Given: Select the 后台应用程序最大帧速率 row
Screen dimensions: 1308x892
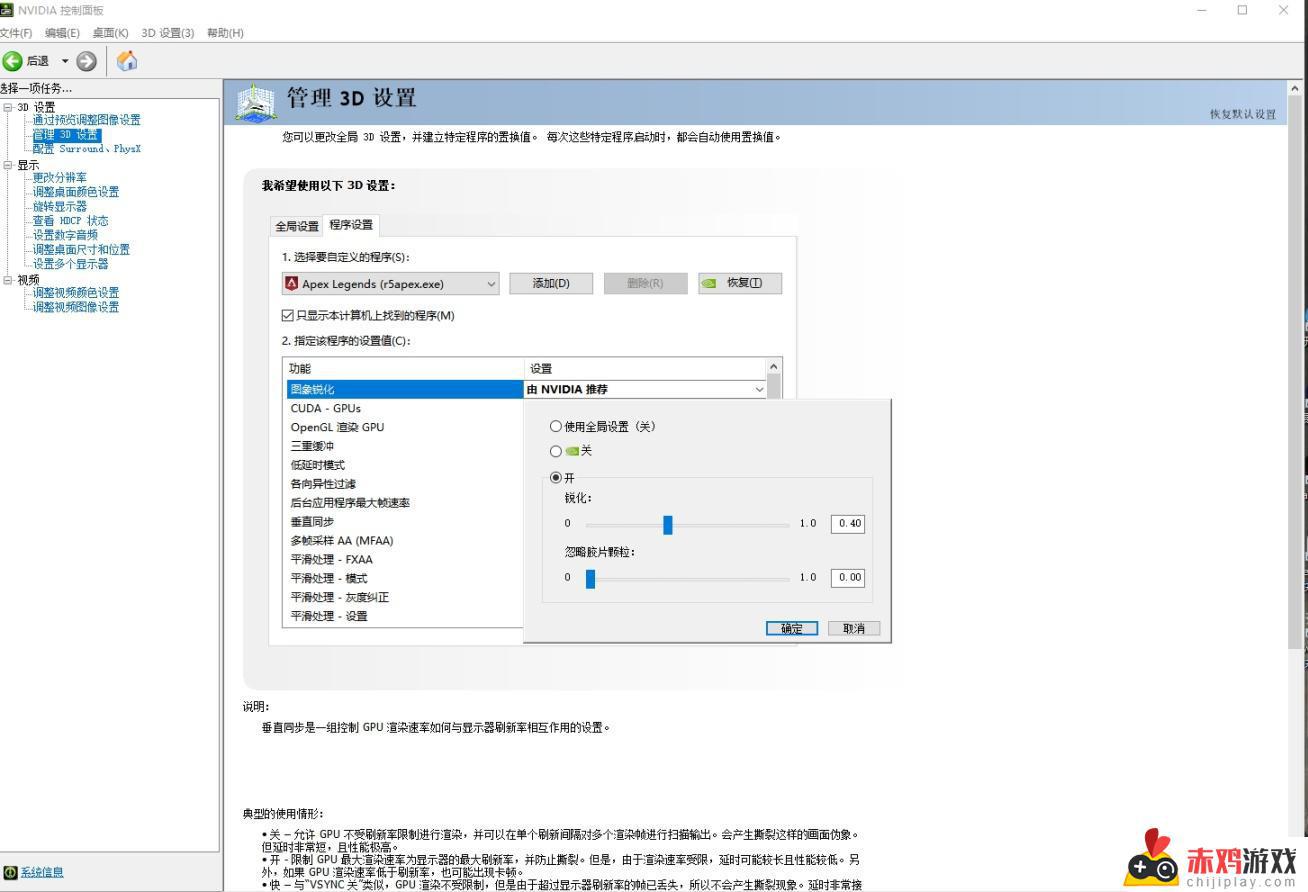Looking at the screenshot, I should coord(404,503).
